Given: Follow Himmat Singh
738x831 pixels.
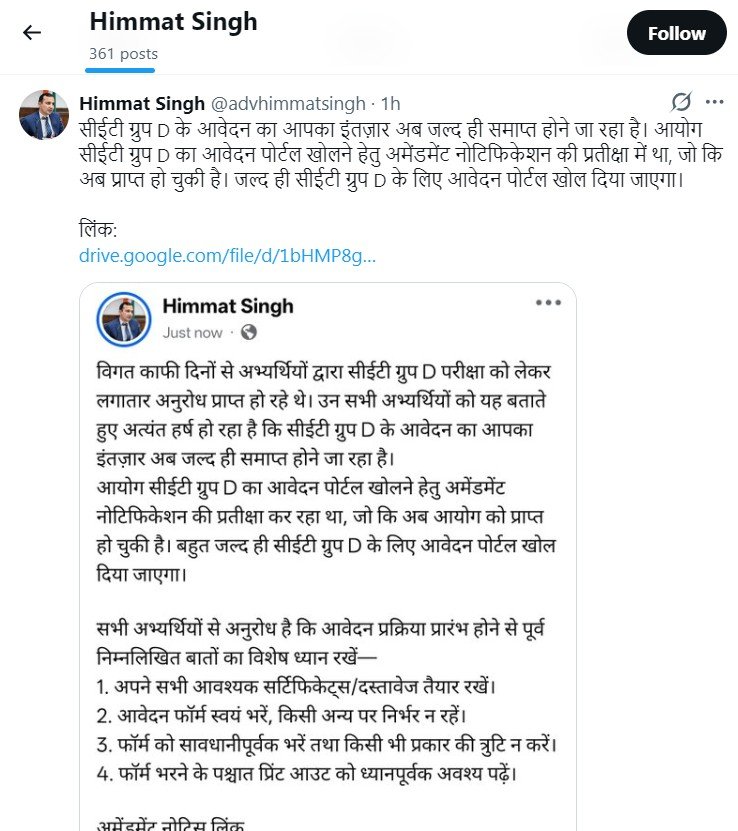Looking at the screenshot, I should pos(676,33).
